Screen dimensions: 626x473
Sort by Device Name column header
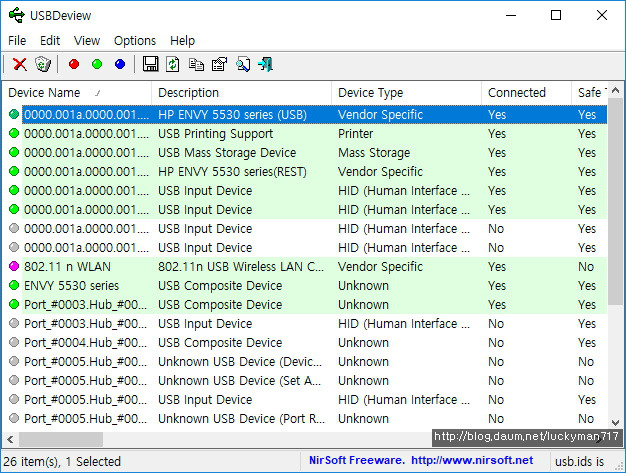tap(77, 93)
